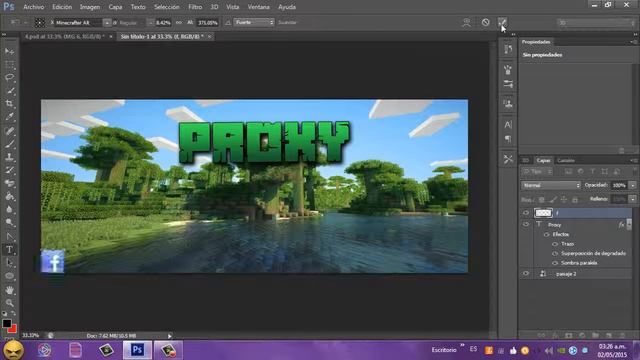Select the Rectangular Marquee tool

pos(9,64)
